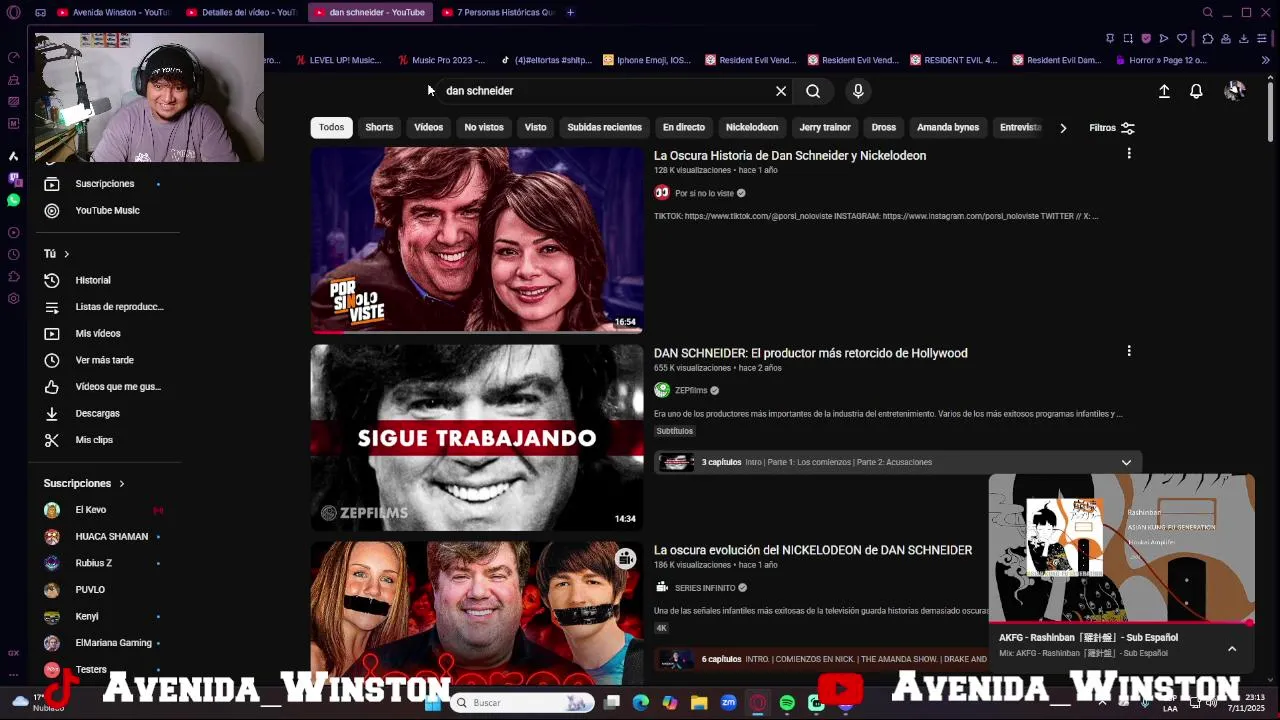Expand the Tú section
The image size is (1280, 720).
pyautogui.click(x=57, y=254)
